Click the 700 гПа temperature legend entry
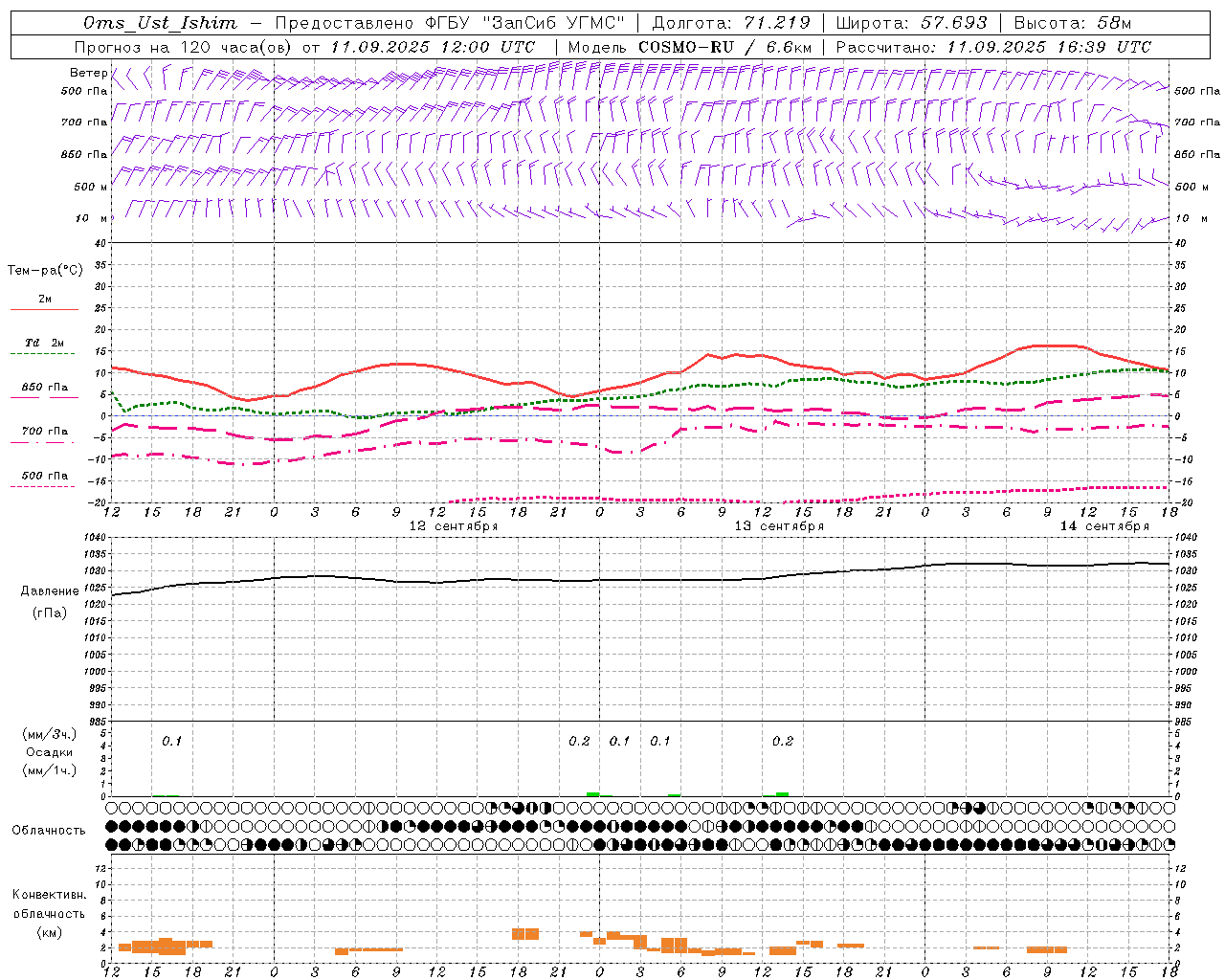This screenshot has height=980, width=1225. click(45, 432)
